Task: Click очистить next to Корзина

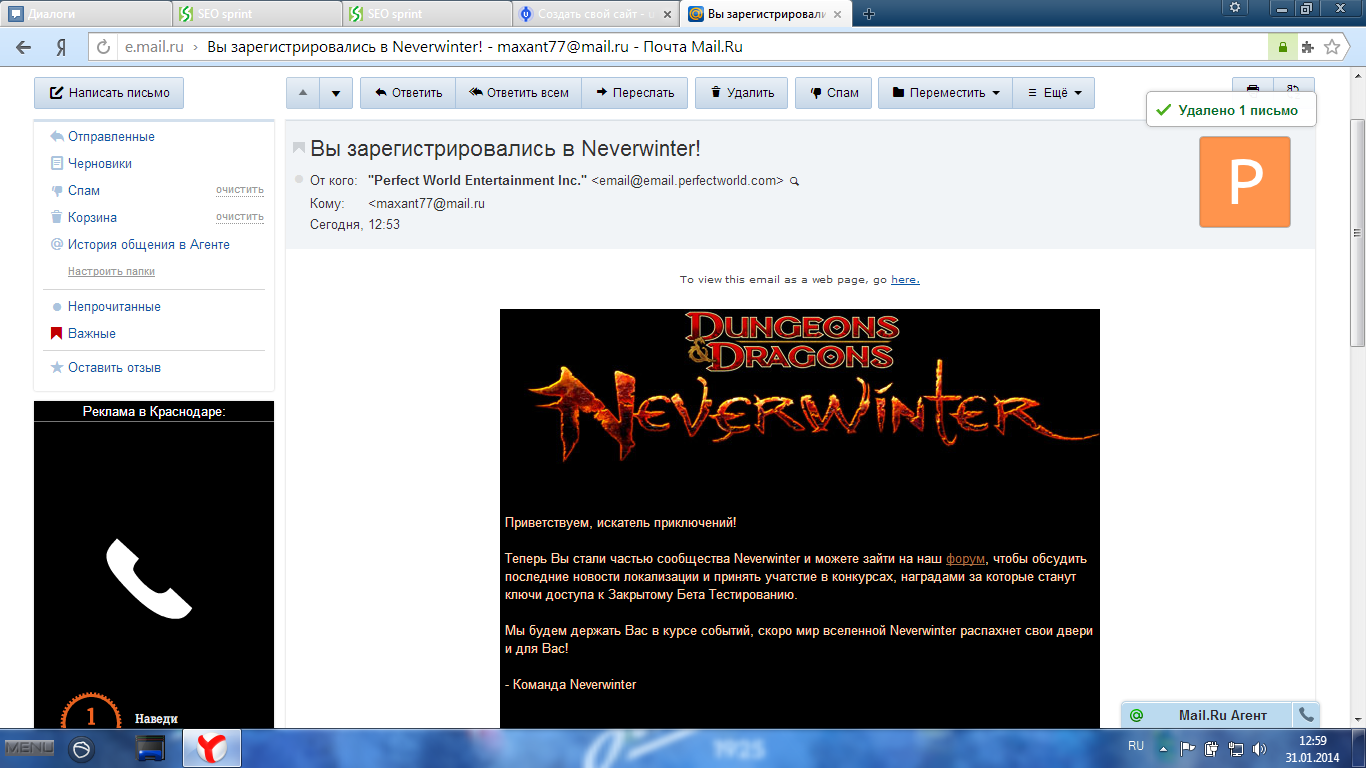Action: (240, 217)
